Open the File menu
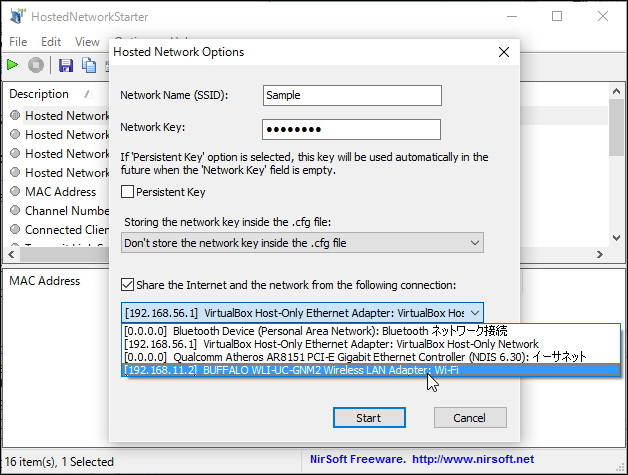 tap(18, 42)
